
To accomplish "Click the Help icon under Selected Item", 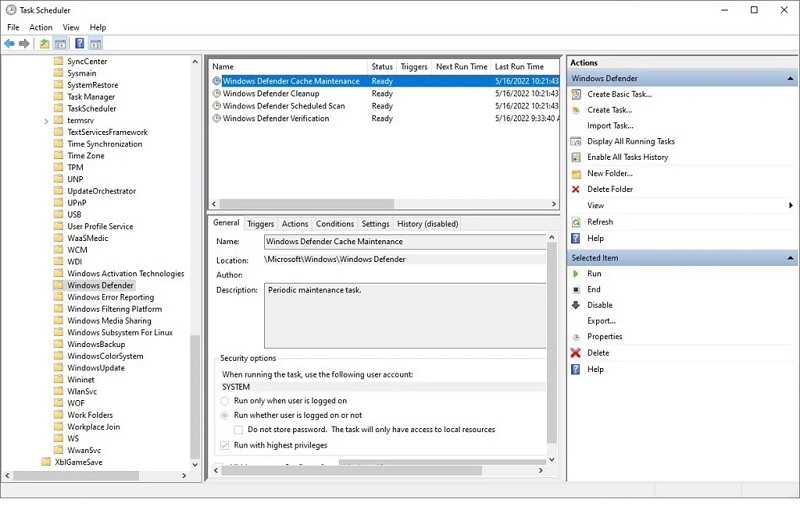I will coord(576,369).
